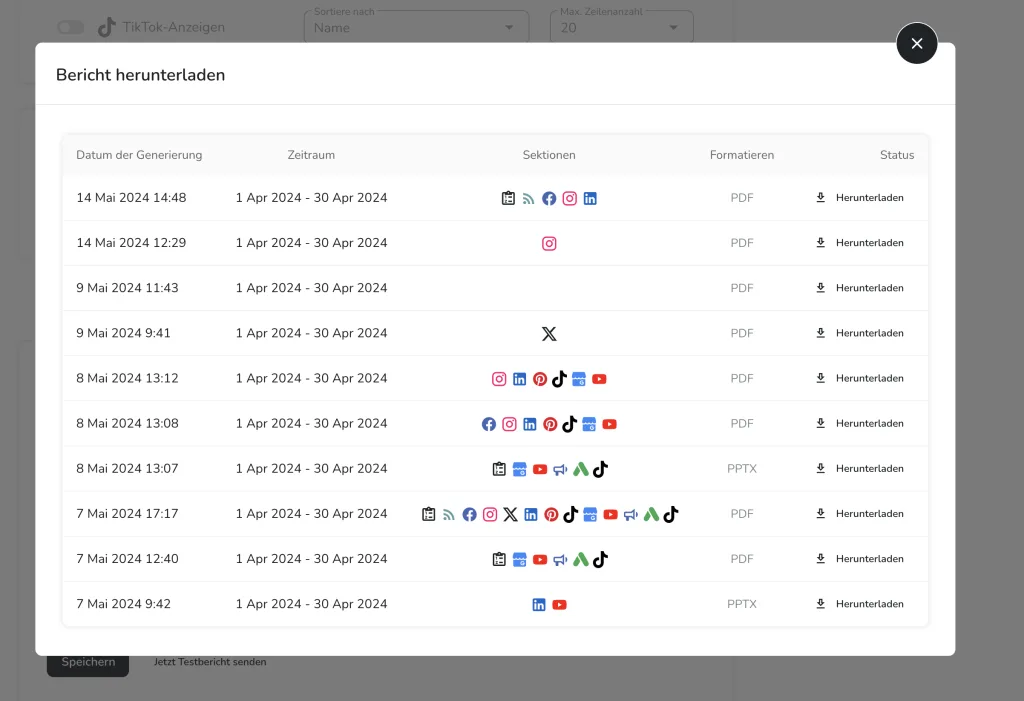Viewport: 1024px width, 701px height.
Task: Click the X icon in 7 Mai 17:17 row
Action: click(x=511, y=514)
